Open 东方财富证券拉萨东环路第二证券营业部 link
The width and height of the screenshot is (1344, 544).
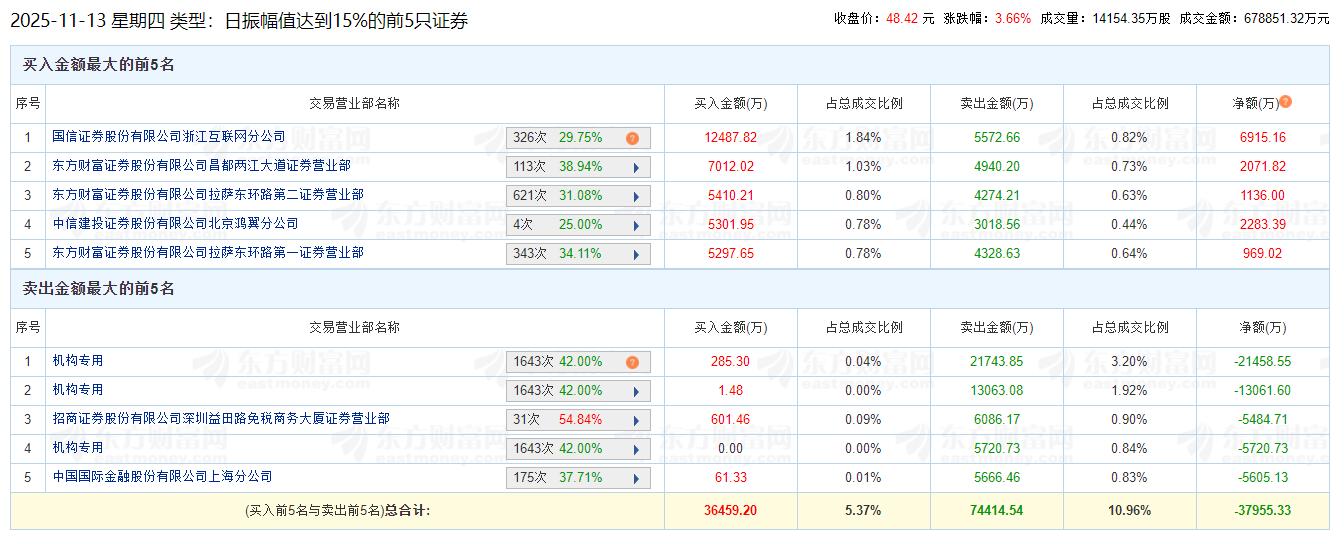208,195
